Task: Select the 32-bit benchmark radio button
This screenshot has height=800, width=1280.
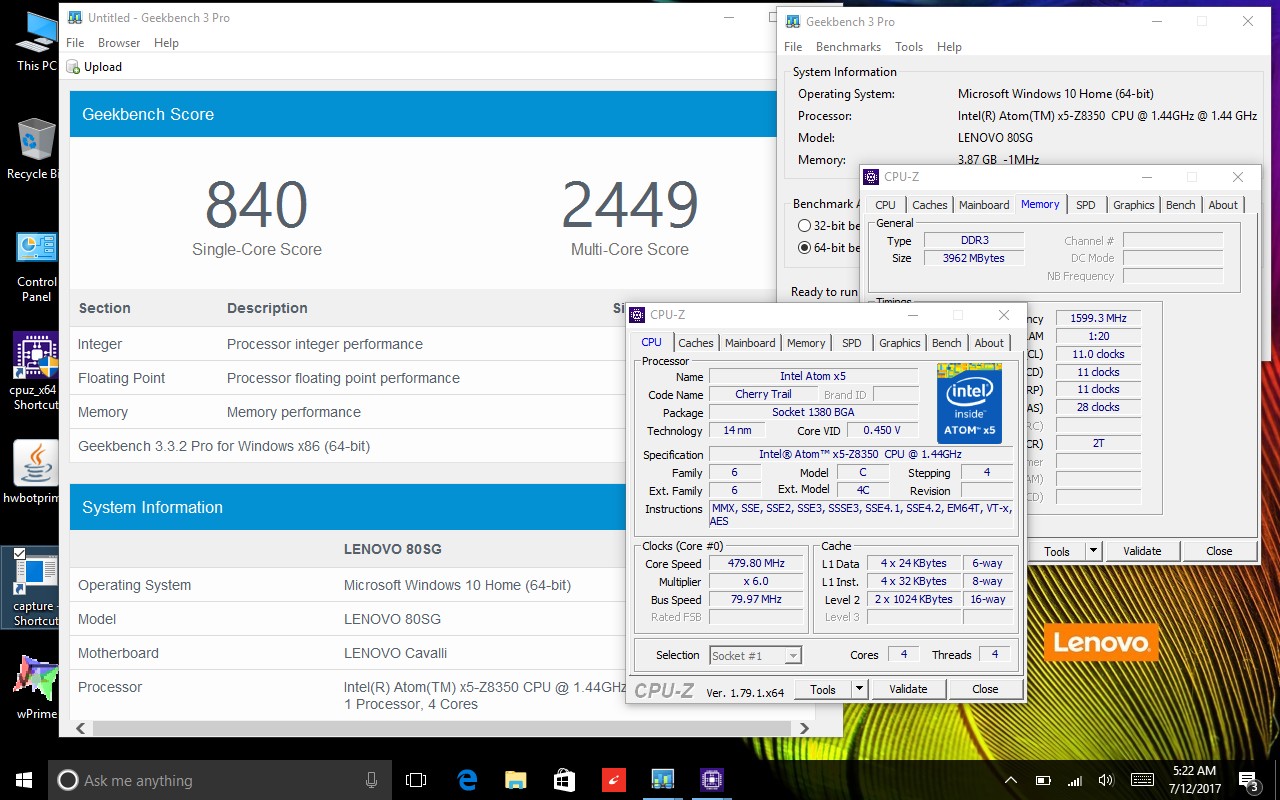Action: pos(804,226)
